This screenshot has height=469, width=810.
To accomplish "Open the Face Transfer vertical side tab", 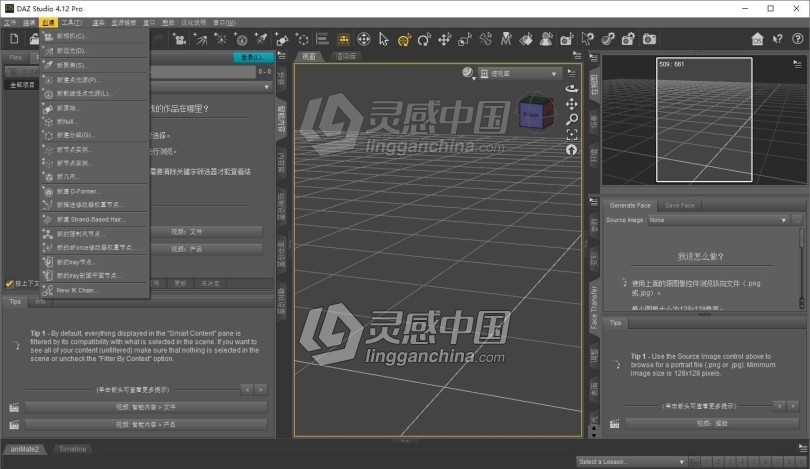I will coord(594,307).
